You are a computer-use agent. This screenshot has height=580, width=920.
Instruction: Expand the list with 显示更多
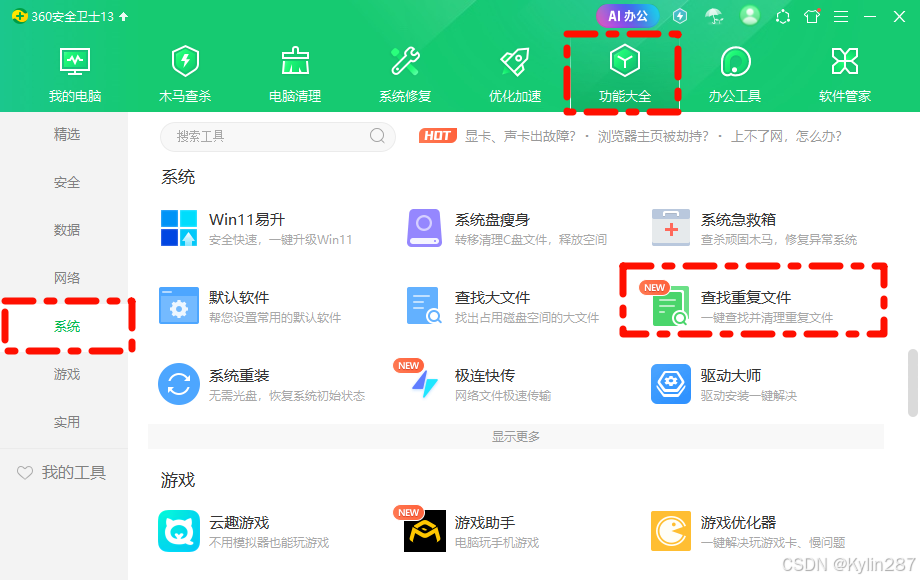516,436
